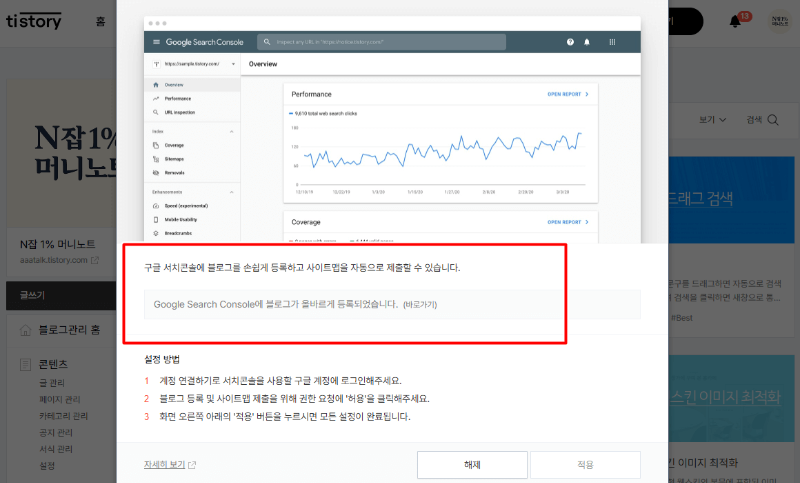The image size is (800, 483).
Task: Click the Mobile Usability phone icon
Action: tap(156, 220)
